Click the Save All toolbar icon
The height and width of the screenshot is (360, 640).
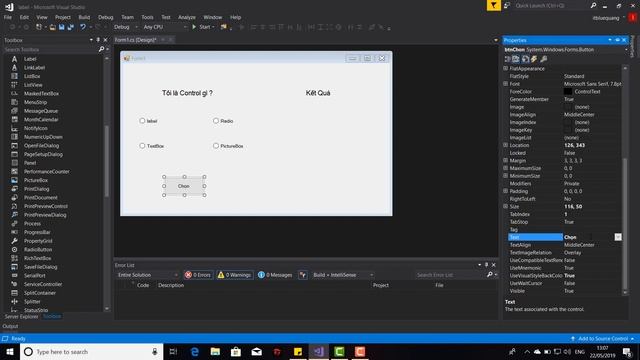71,27
